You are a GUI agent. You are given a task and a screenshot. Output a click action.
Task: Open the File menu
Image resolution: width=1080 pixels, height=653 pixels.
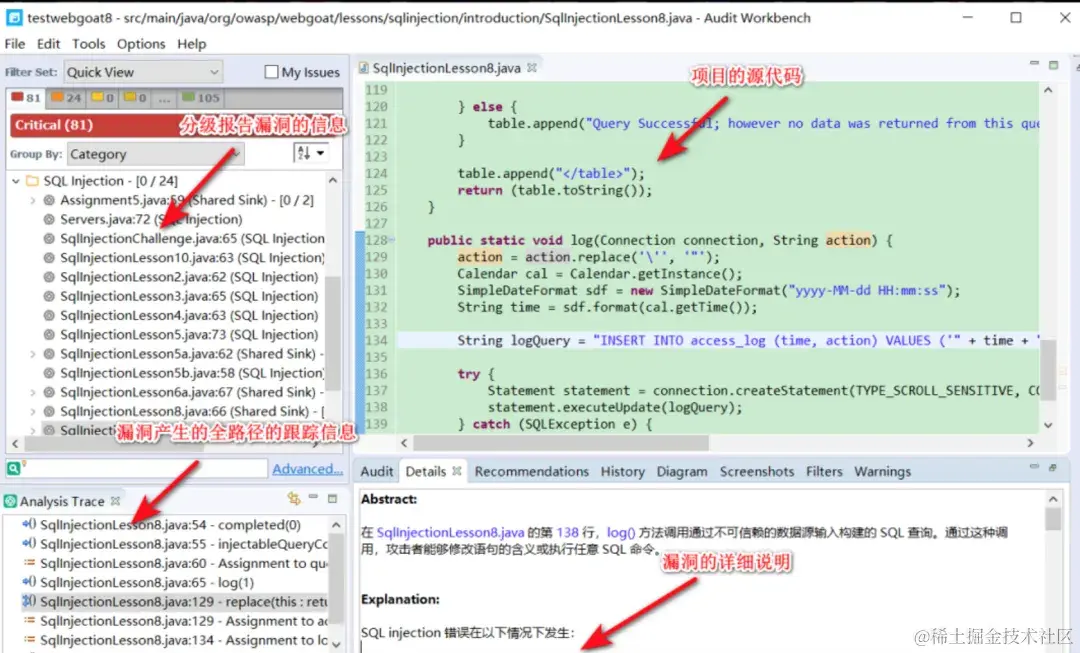(14, 44)
